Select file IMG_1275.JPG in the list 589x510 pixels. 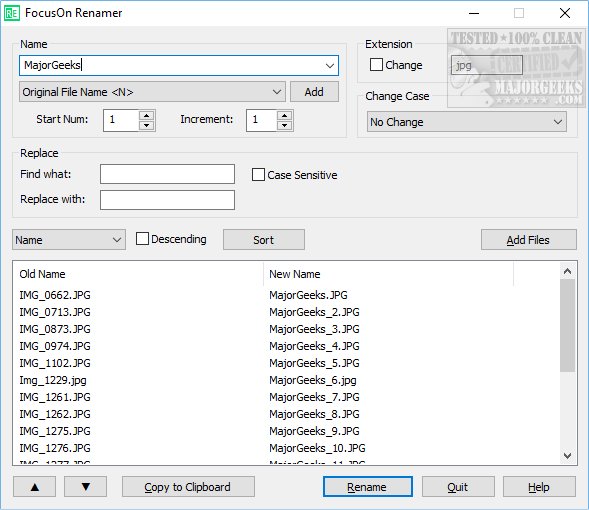tap(55, 431)
